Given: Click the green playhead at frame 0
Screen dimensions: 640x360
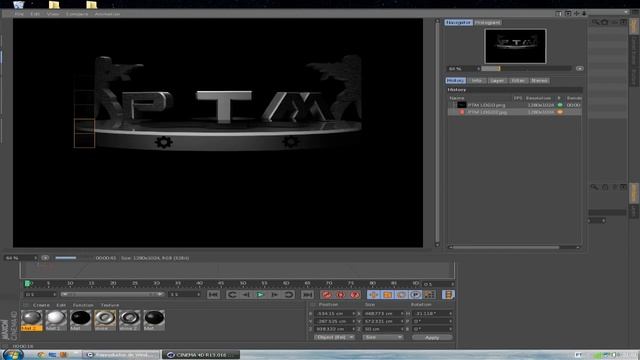Looking at the screenshot, I should pos(28,283).
